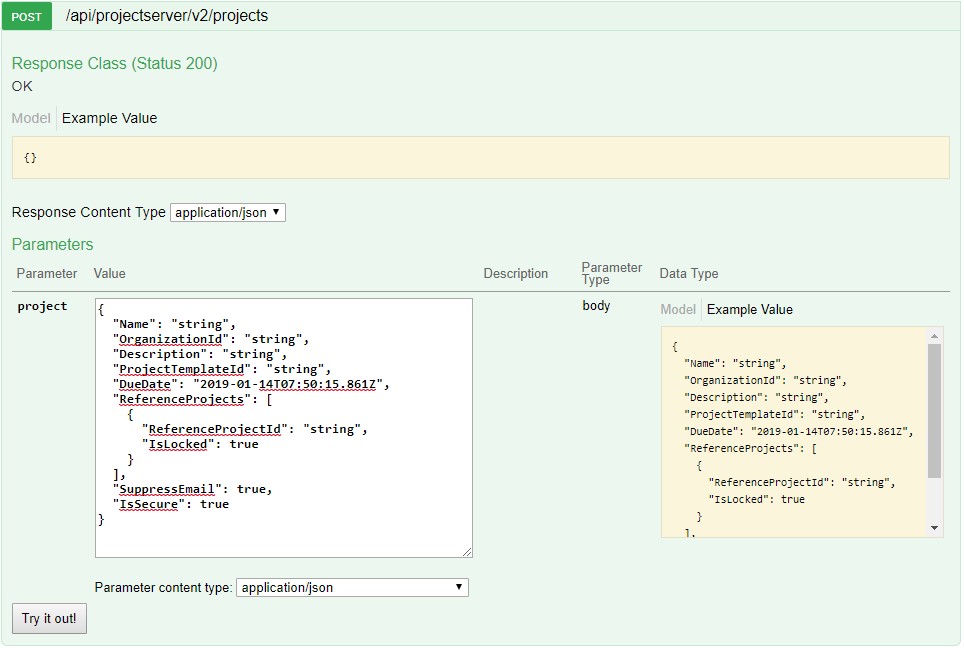Click the Try it out! button

pyautogui.click(x=48, y=618)
